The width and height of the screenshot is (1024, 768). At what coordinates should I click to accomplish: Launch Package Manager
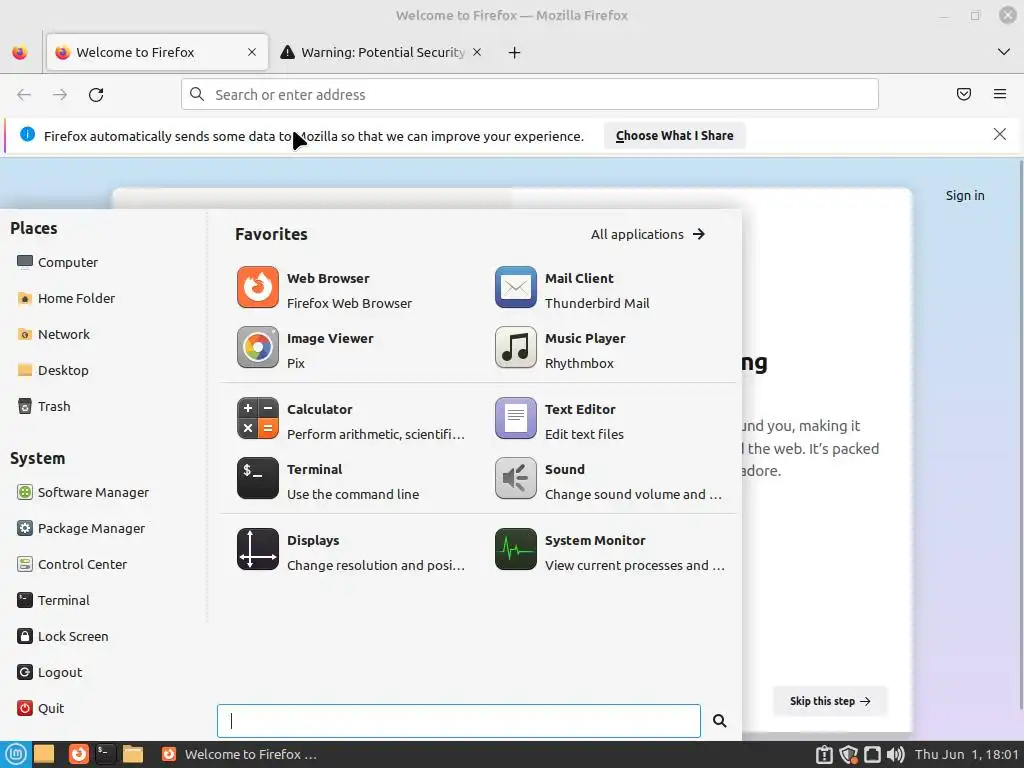[81, 528]
